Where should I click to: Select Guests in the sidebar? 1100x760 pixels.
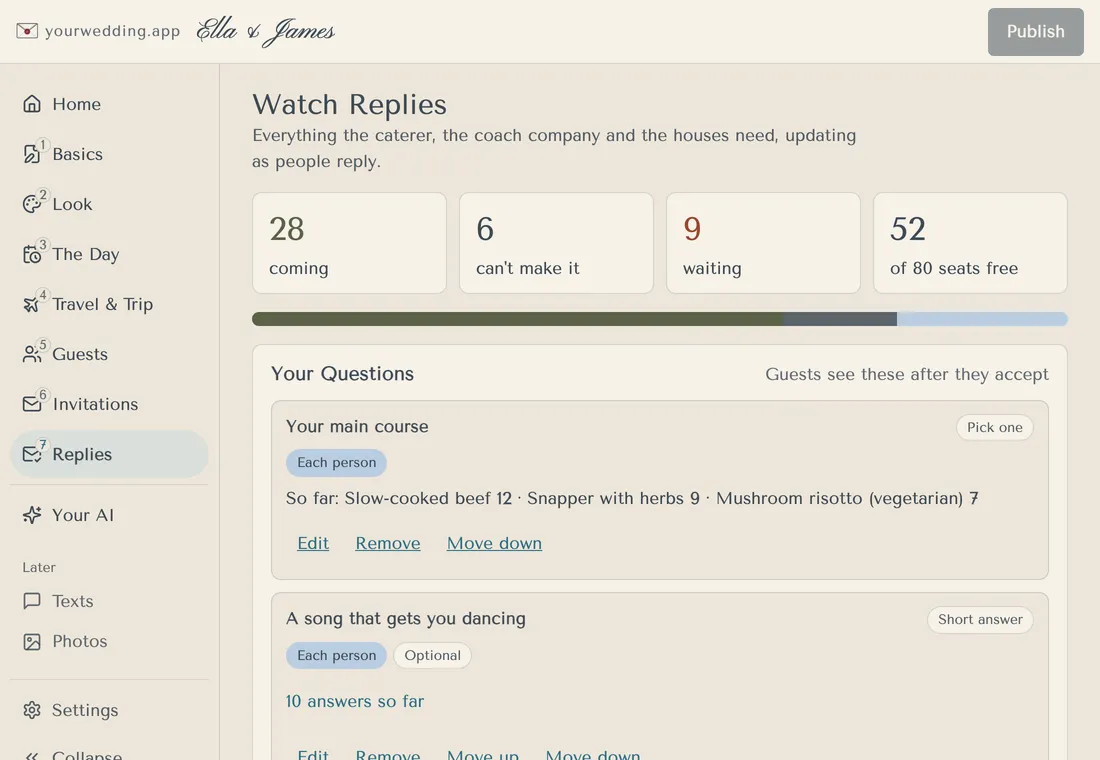click(x=109, y=354)
